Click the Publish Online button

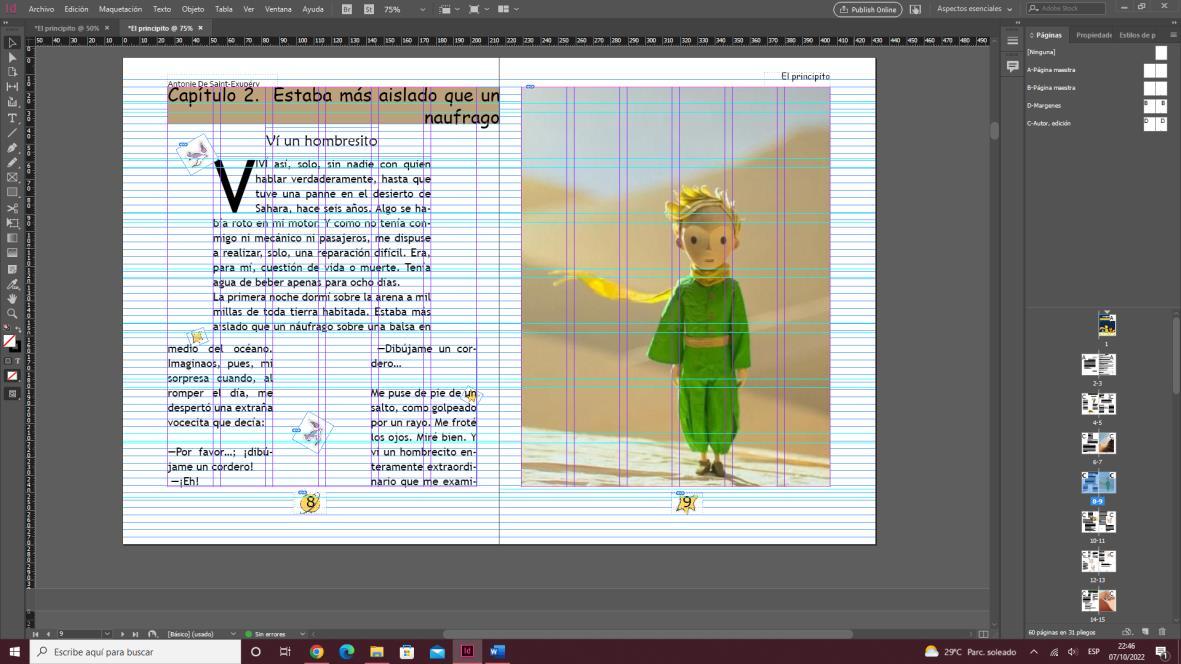[868, 9]
